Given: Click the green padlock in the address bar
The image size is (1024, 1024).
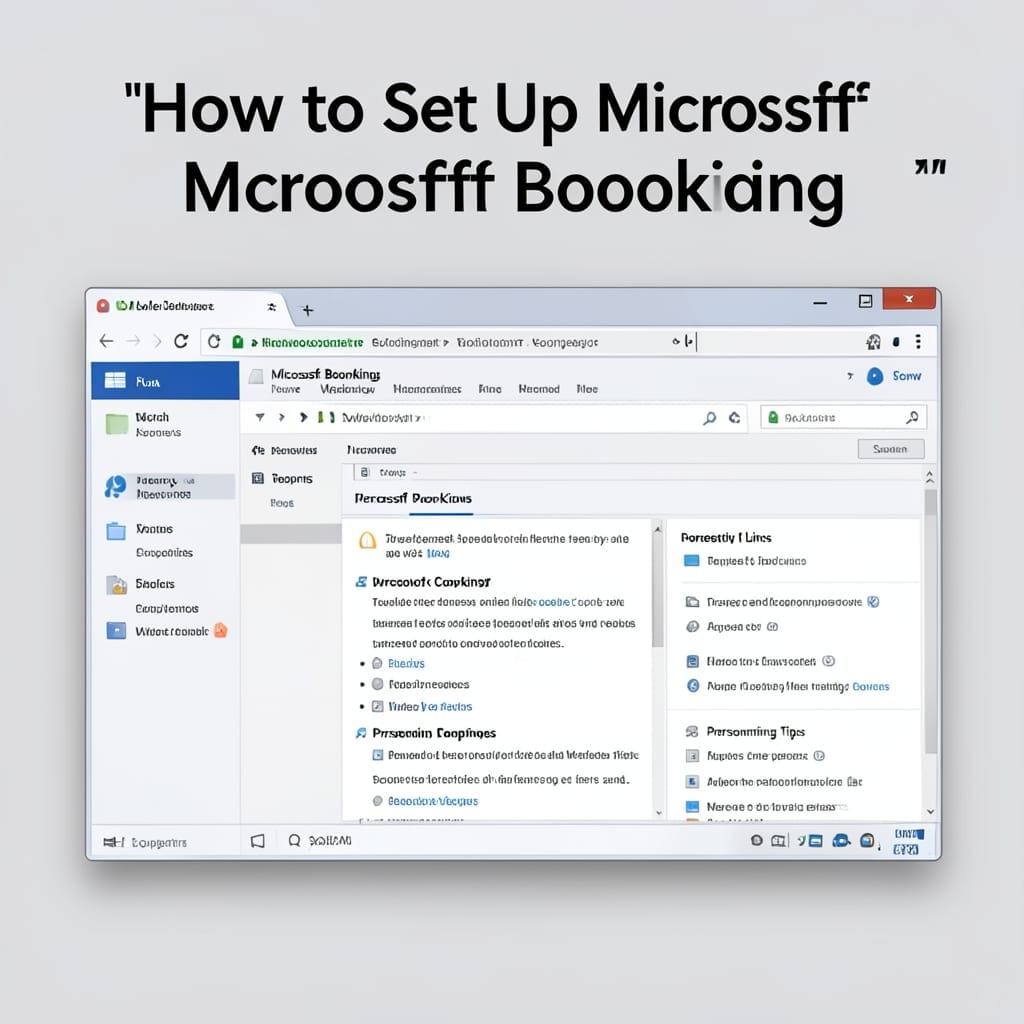Looking at the screenshot, I should 238,342.
